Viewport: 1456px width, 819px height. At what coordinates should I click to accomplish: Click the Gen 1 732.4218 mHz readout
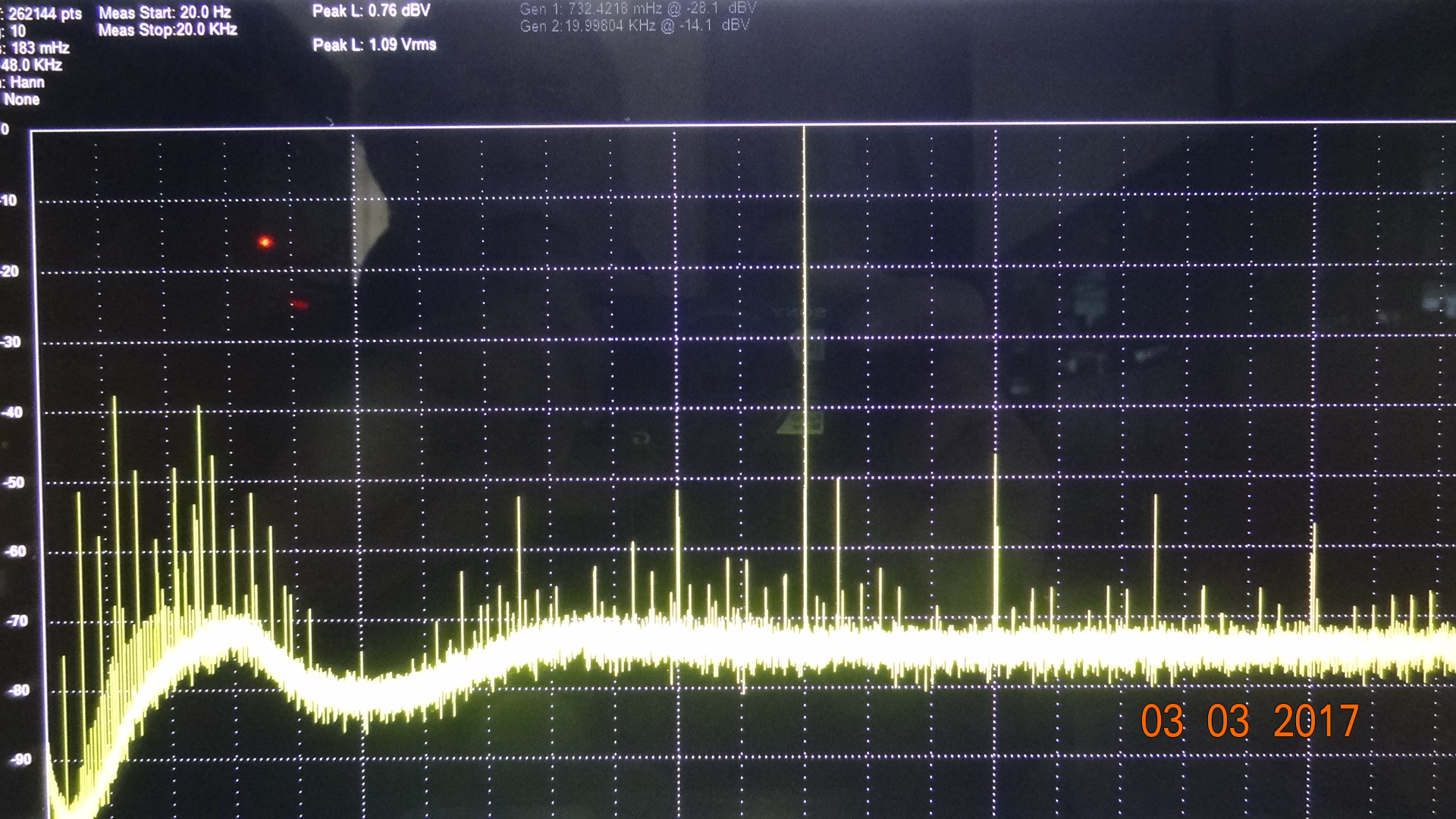tap(638, 9)
